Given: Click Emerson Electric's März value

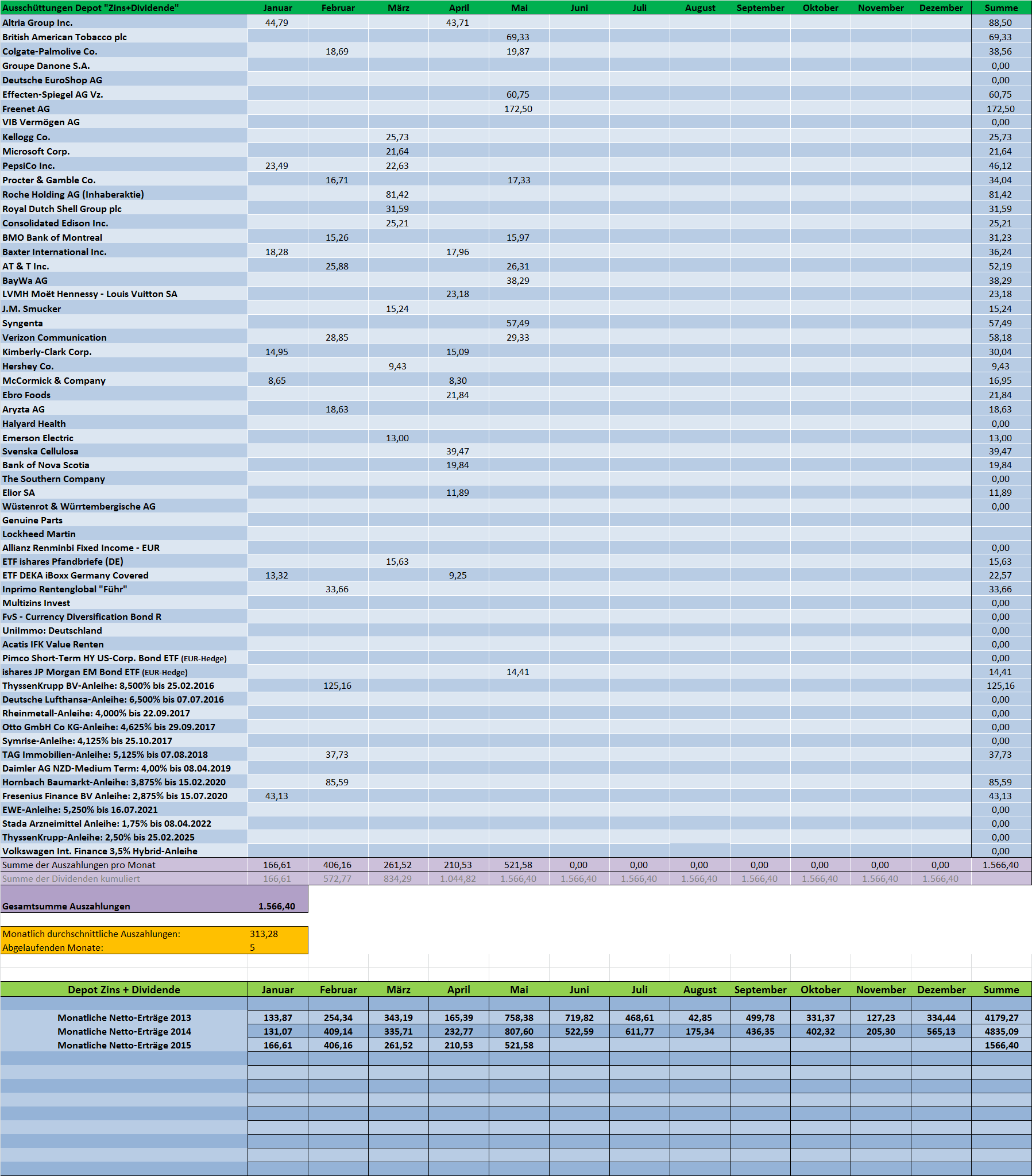Looking at the screenshot, I should click(397, 439).
